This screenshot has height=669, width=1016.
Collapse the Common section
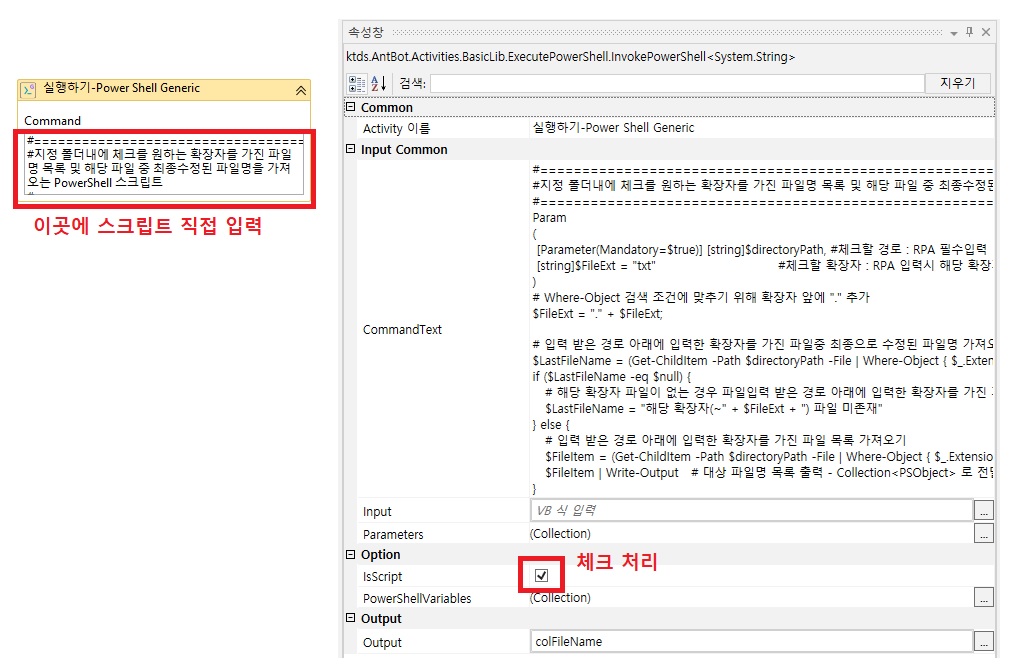(x=350, y=108)
